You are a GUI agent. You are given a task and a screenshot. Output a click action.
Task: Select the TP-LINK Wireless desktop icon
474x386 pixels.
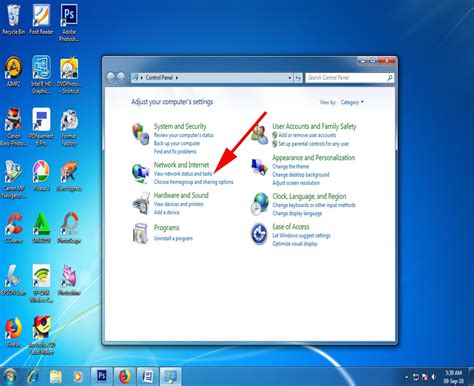coord(41,284)
